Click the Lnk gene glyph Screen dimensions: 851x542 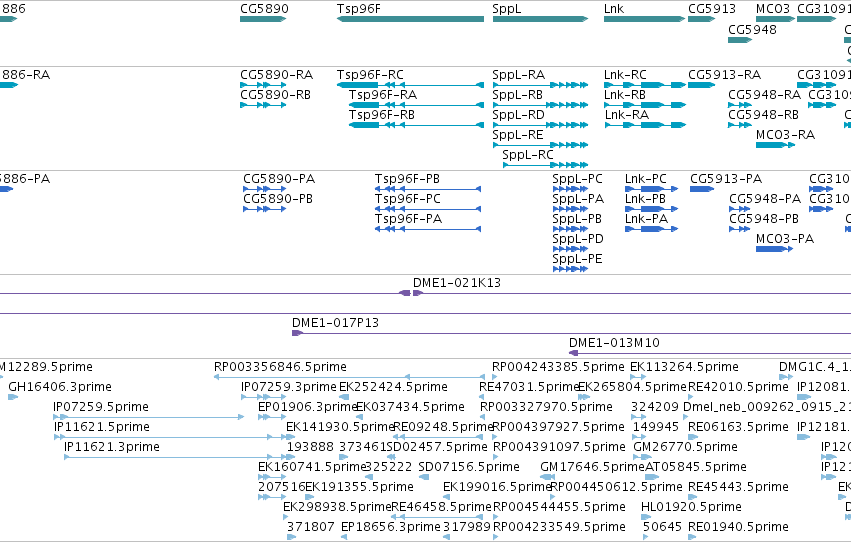click(x=644, y=19)
